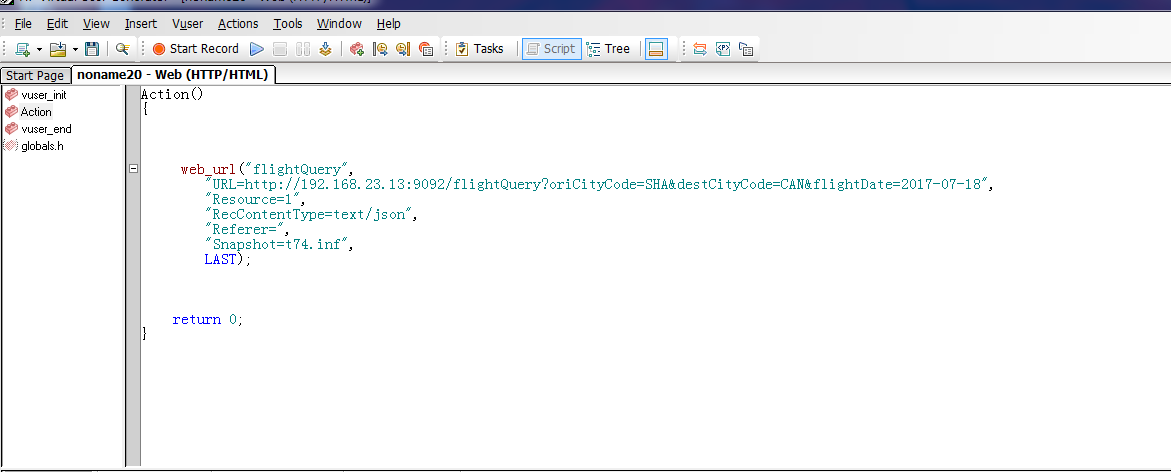Open the Actions menu
This screenshot has width=1171, height=472.
point(238,24)
